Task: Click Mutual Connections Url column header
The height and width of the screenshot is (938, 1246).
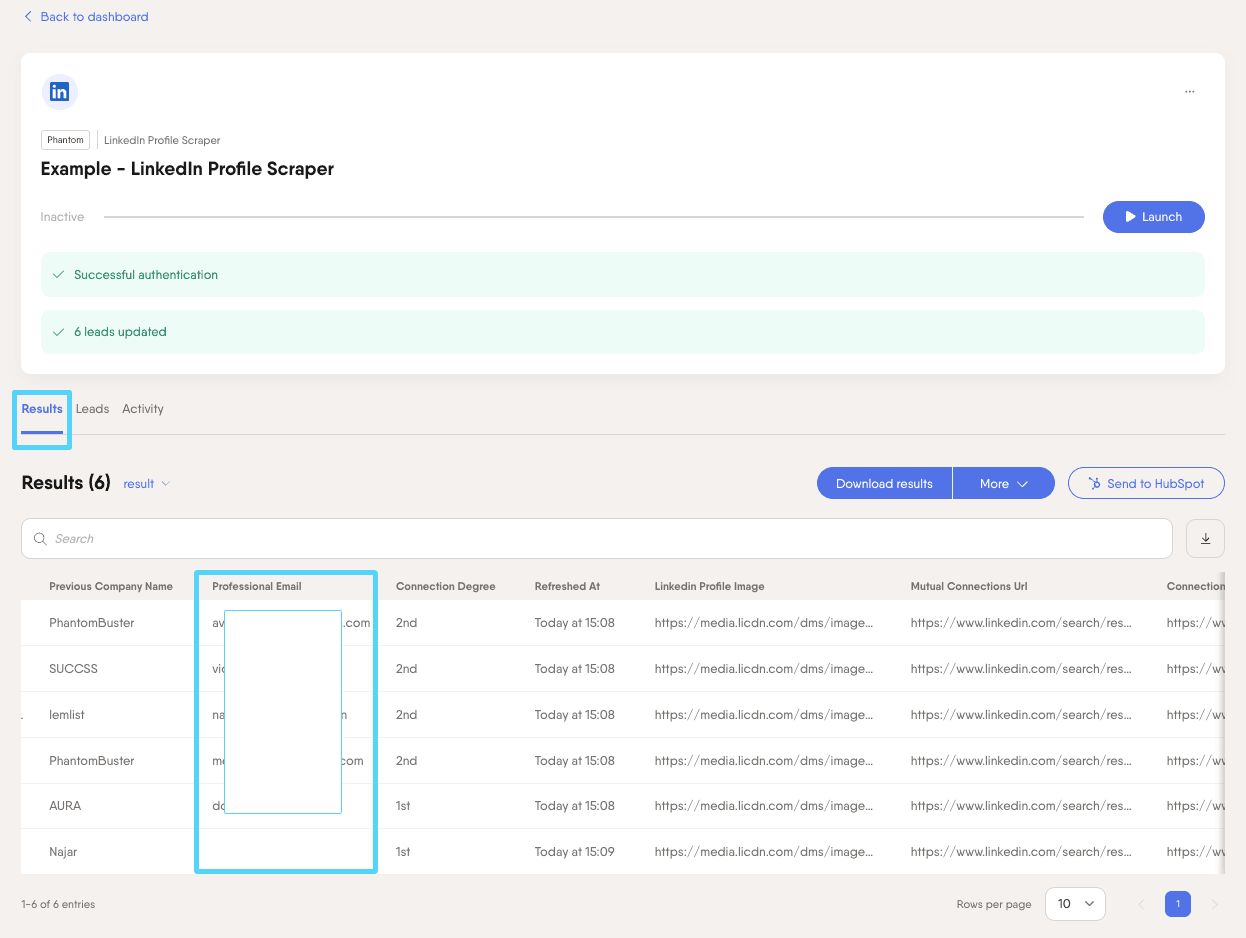Action: tap(969, 586)
